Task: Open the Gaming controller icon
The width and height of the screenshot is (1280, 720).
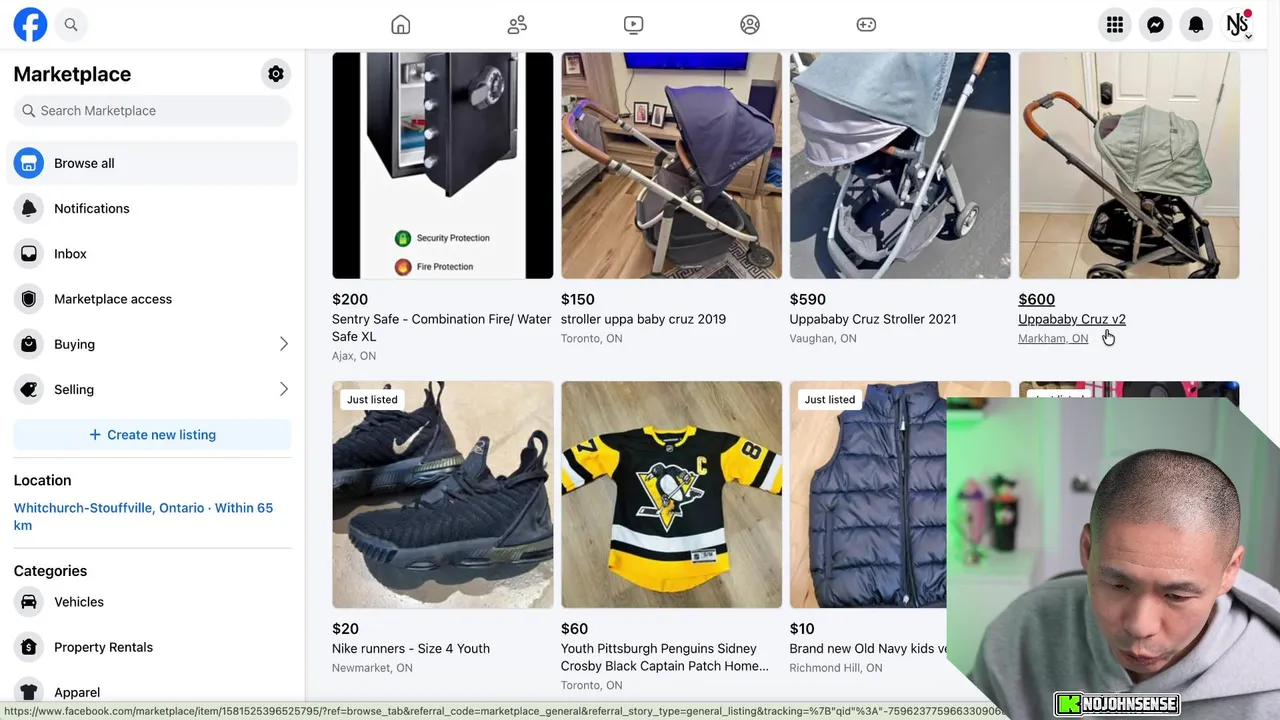Action: [x=866, y=25]
